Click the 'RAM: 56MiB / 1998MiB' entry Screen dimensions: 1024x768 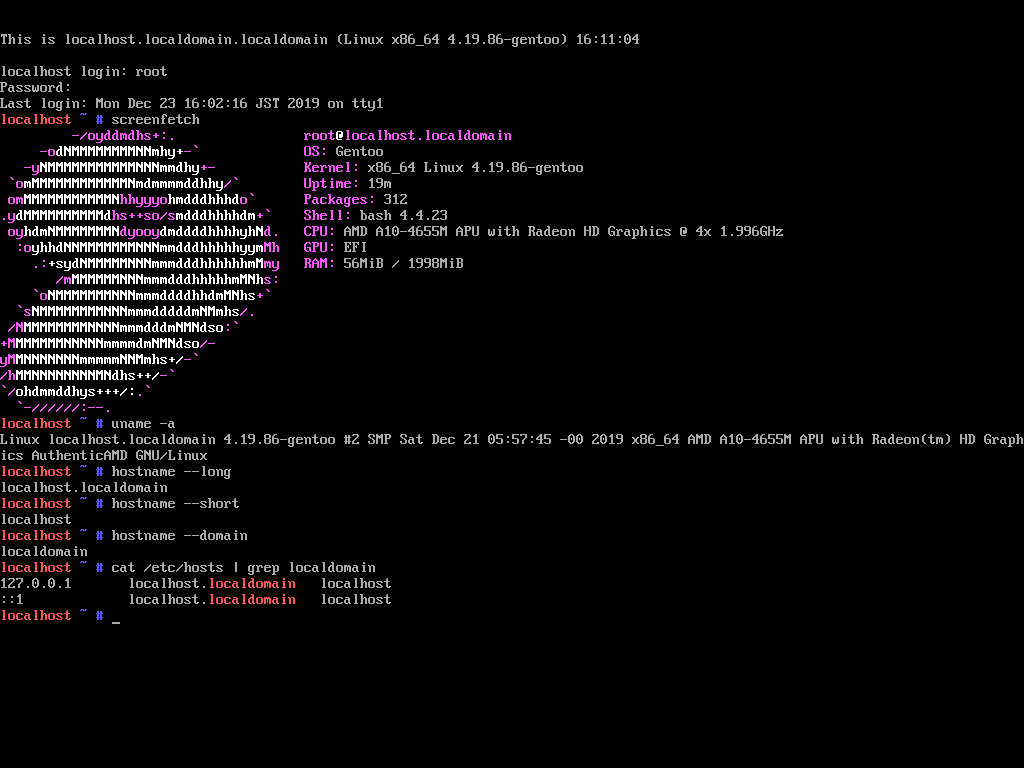point(380,263)
